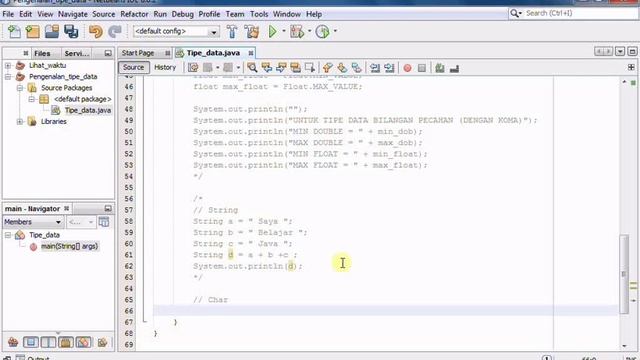Click the Find Previous Occurrence icon
This screenshot has height=360, width=640.
(267, 68)
